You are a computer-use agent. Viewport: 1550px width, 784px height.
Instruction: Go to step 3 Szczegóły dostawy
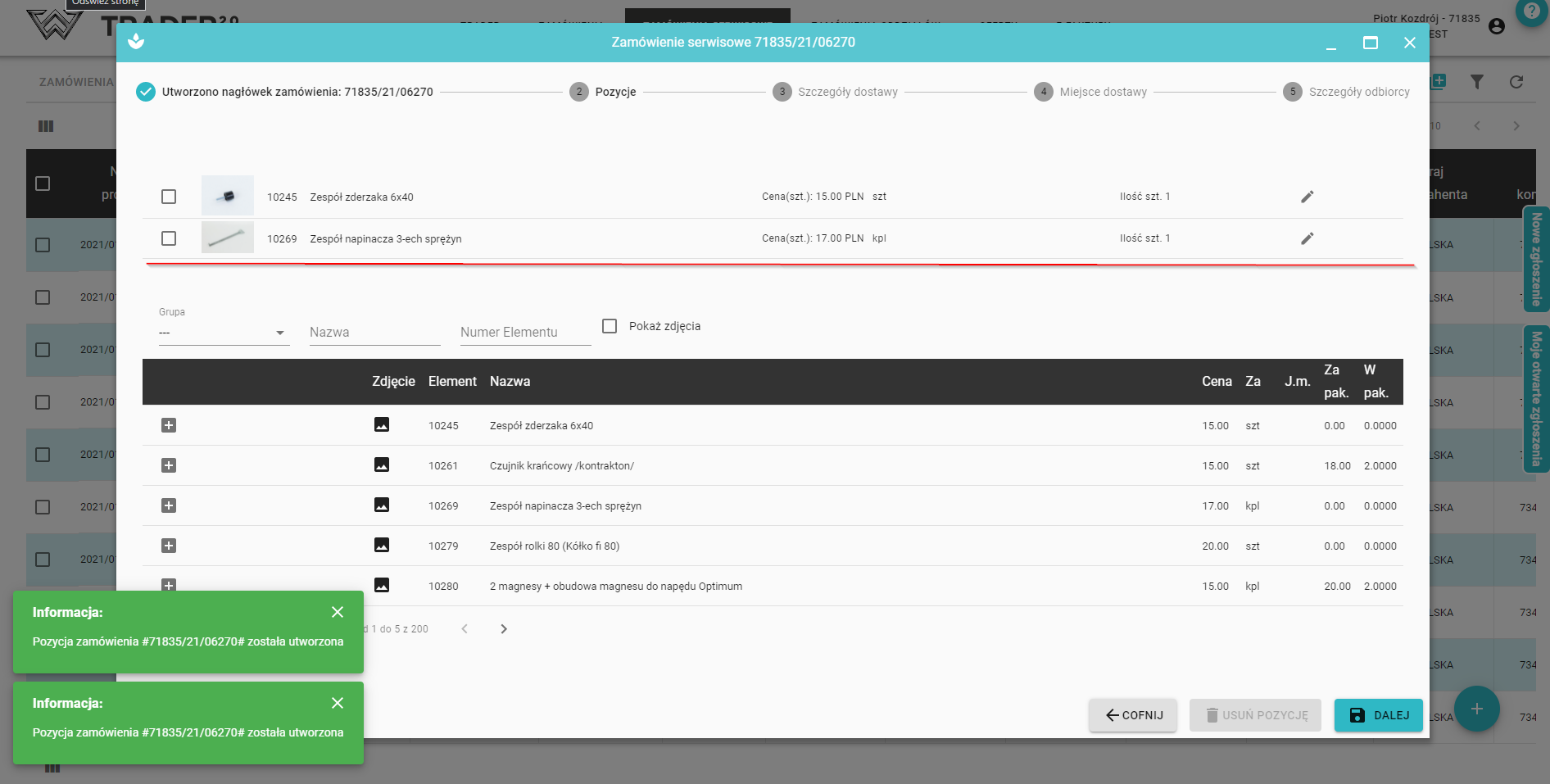coord(835,92)
